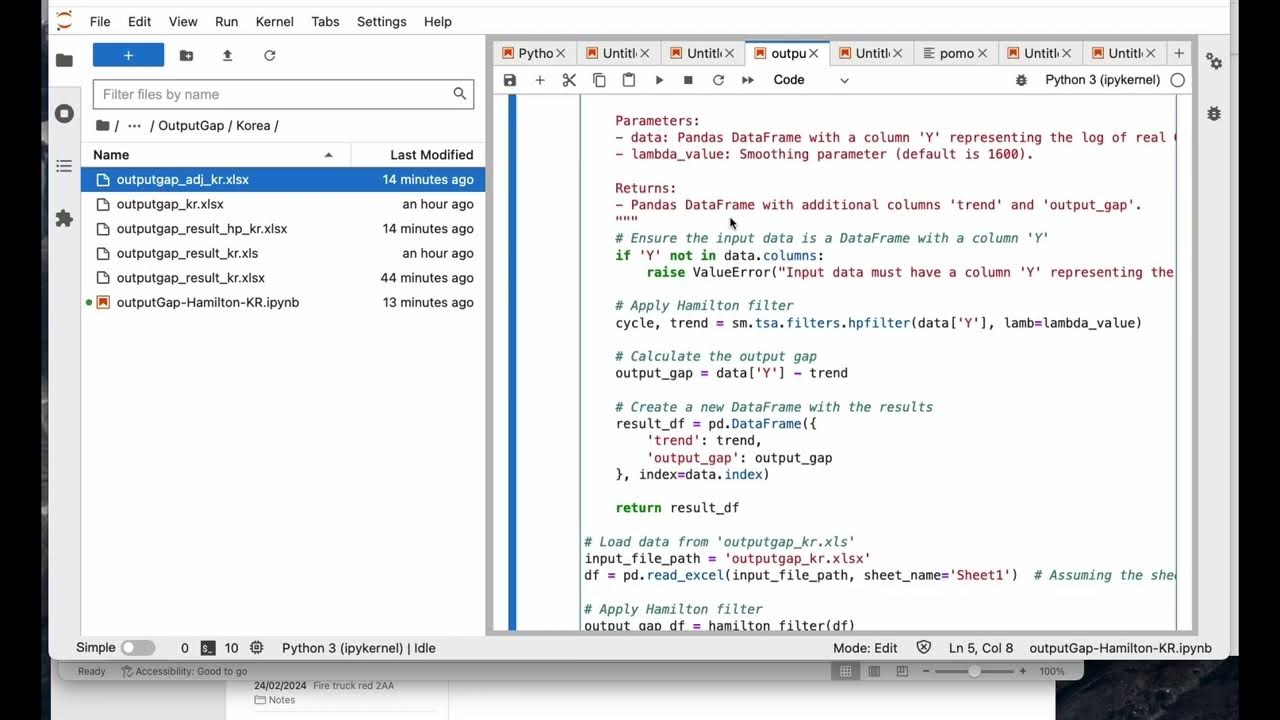Click the Upload Files icon

coord(227,56)
